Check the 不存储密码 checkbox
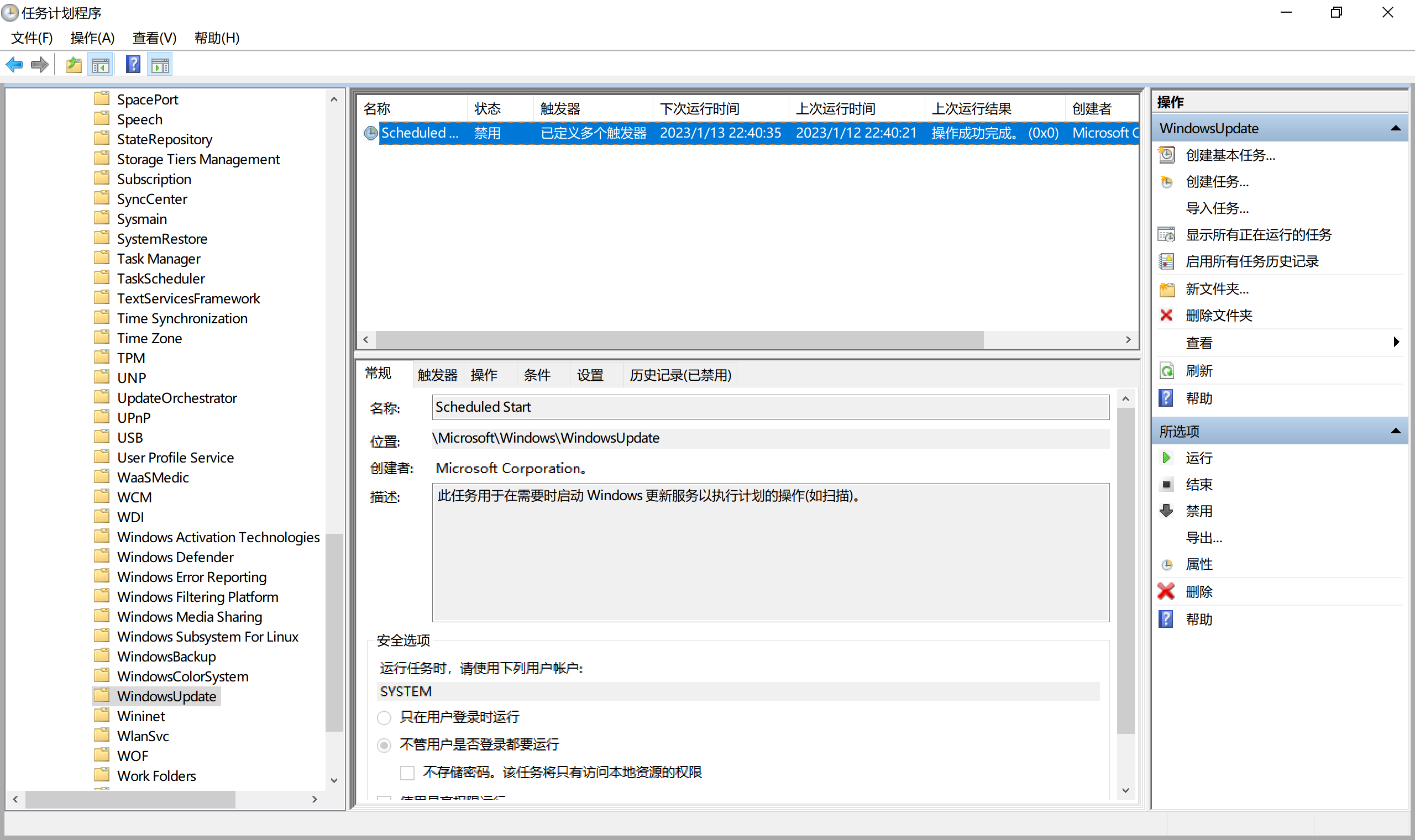The image size is (1415, 840). point(407,772)
